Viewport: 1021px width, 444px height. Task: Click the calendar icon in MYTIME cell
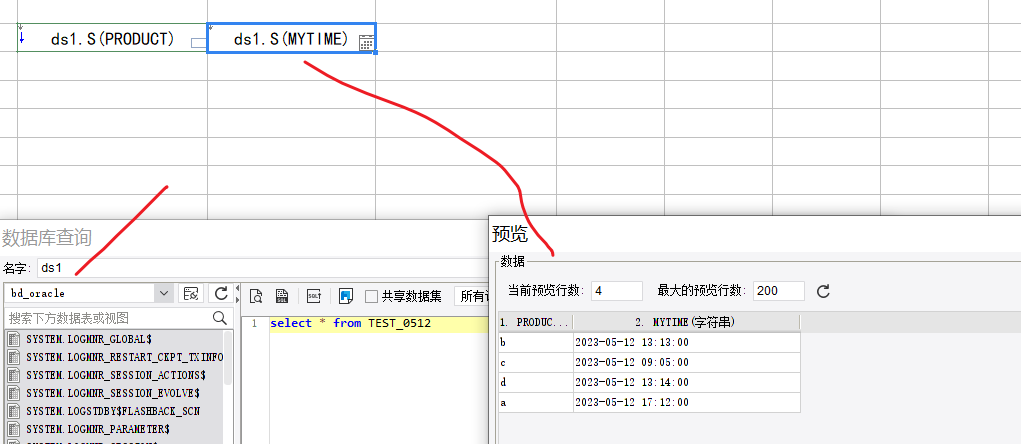click(x=366, y=43)
